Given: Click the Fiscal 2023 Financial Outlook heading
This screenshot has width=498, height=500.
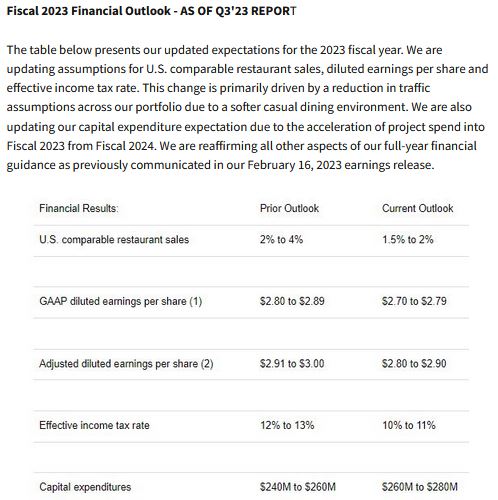Looking at the screenshot, I should [151, 11].
